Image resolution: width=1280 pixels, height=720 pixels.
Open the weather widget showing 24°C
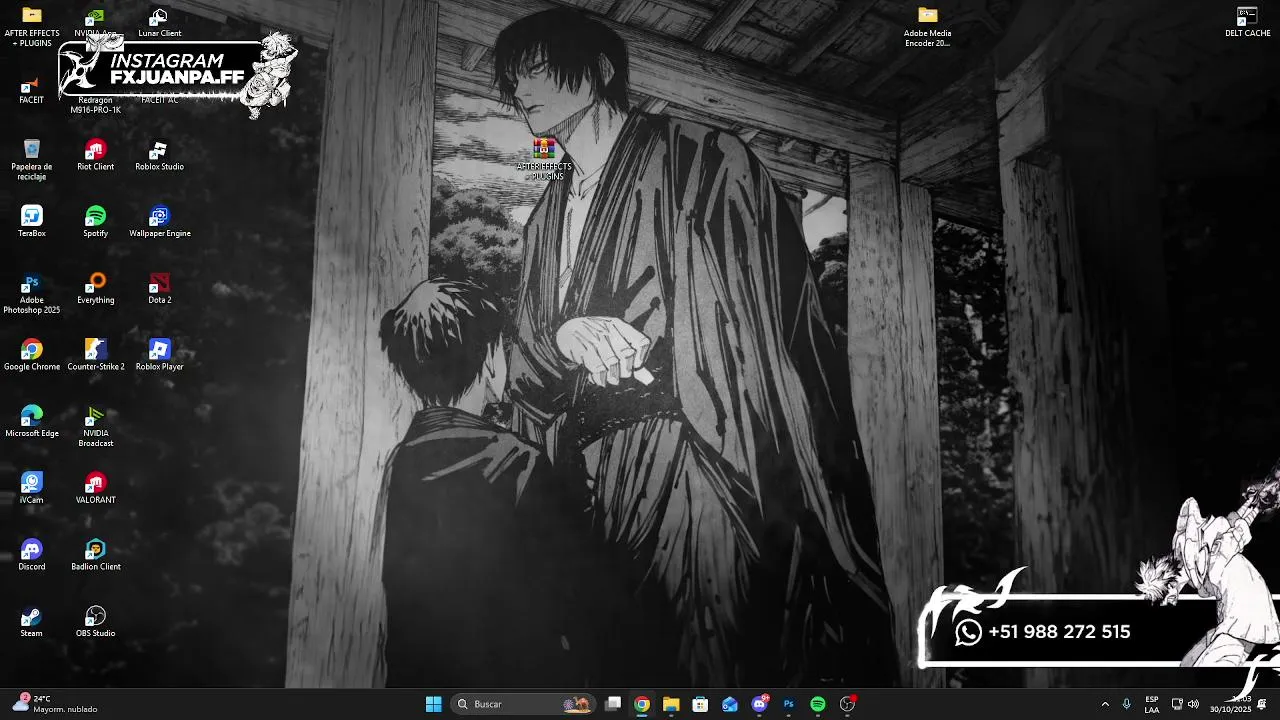click(x=56, y=704)
